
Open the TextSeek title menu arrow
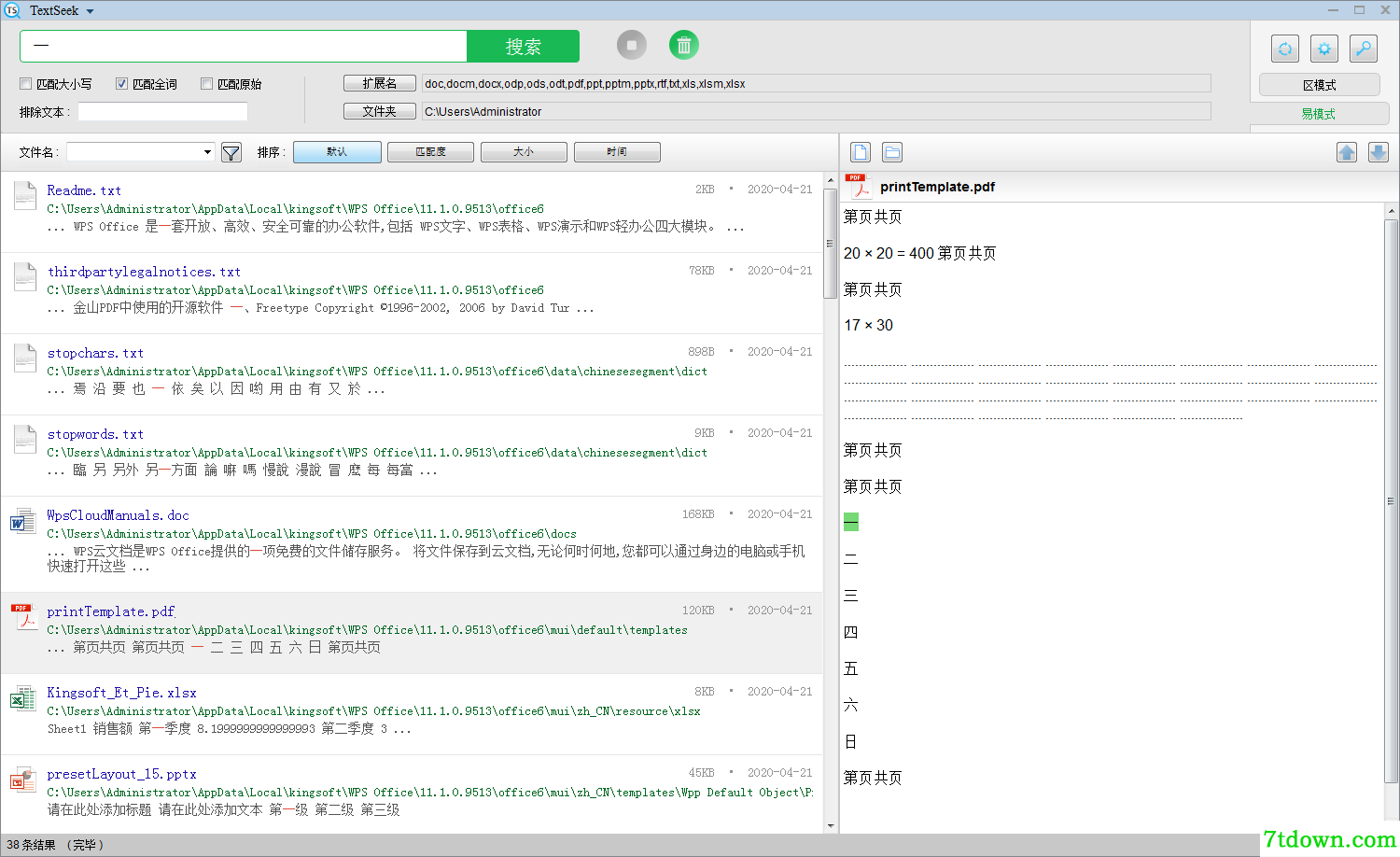pos(91,11)
